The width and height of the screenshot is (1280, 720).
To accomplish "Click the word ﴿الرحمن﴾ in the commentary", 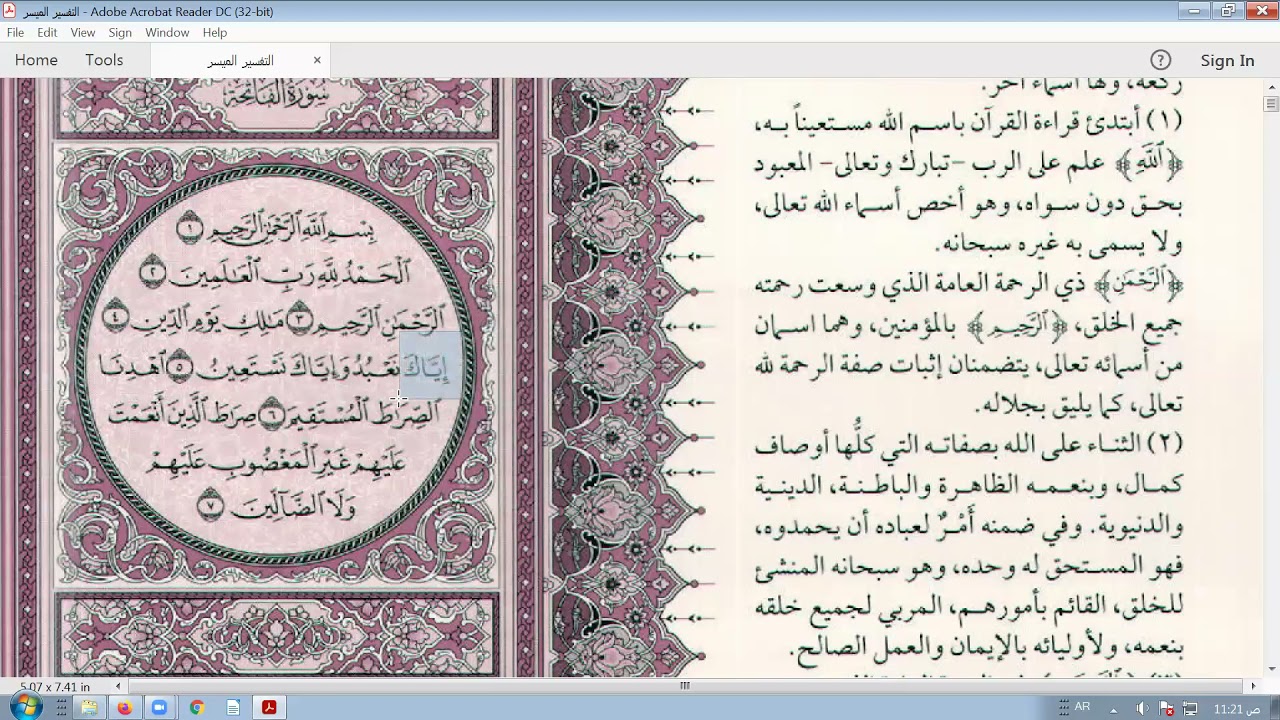I will tap(1139, 284).
